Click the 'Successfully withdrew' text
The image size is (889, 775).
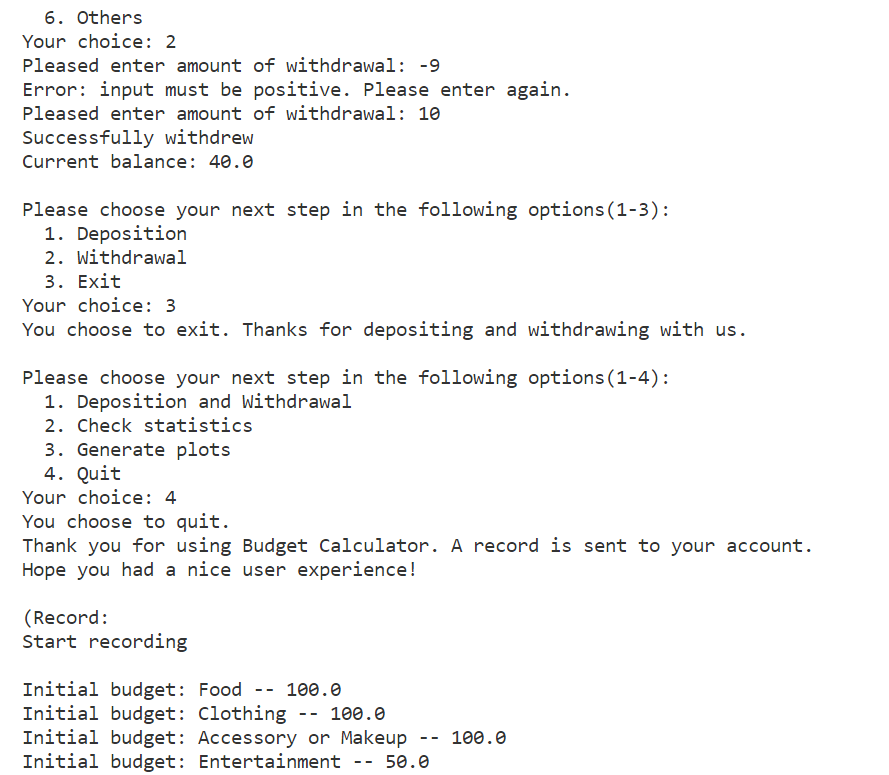(x=138, y=138)
